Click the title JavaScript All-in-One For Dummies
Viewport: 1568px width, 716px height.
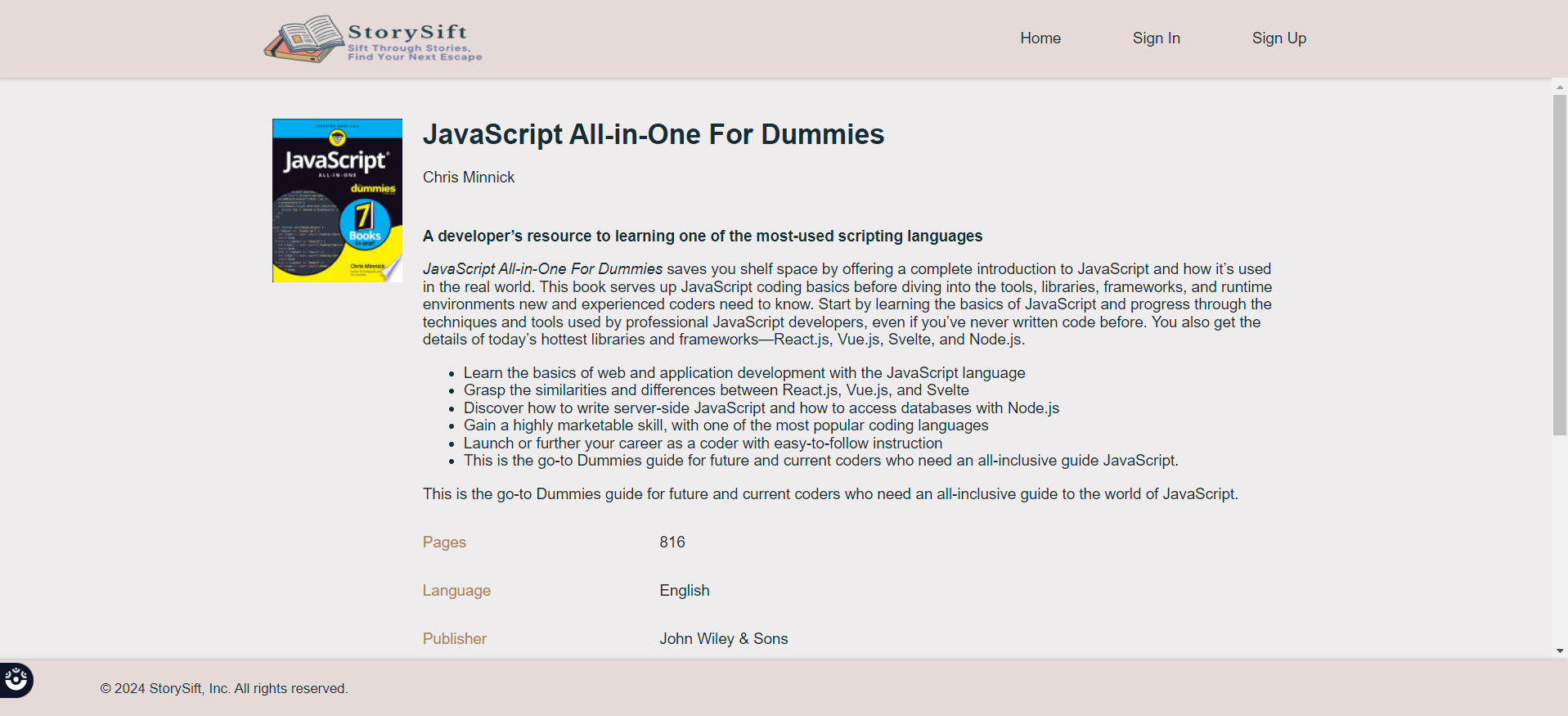click(x=654, y=134)
